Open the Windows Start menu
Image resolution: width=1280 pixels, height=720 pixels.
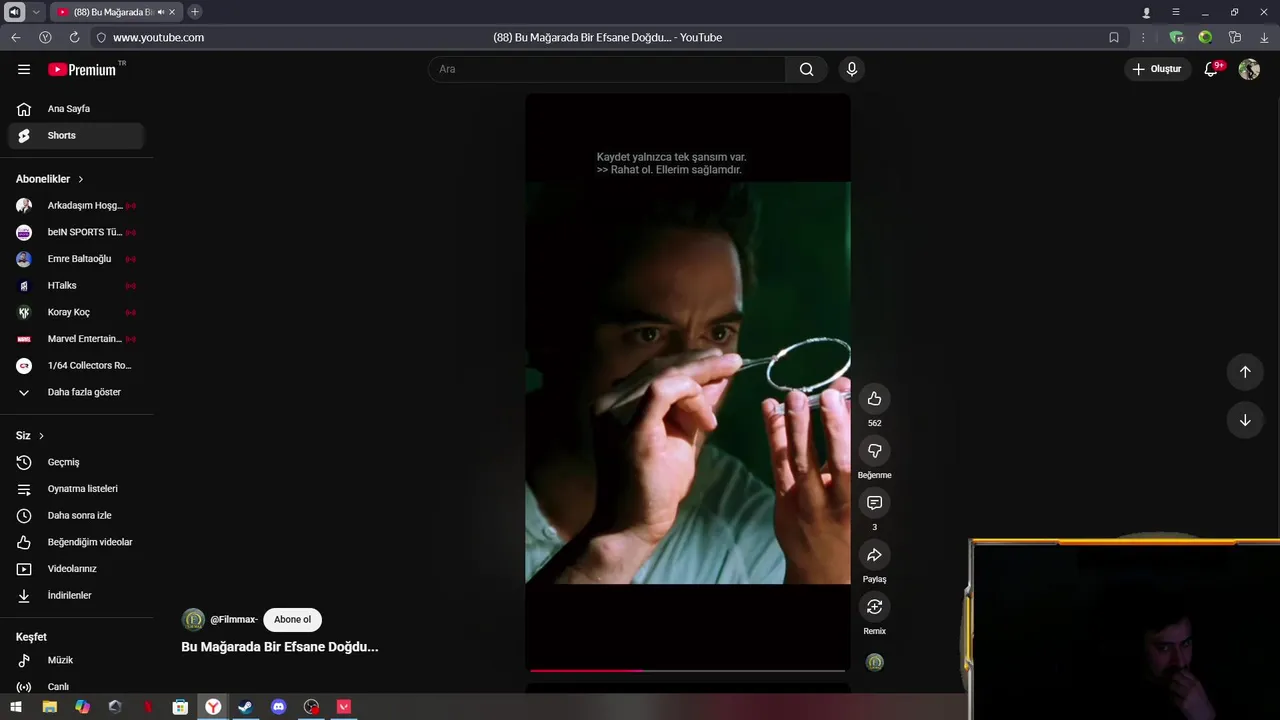pyautogui.click(x=16, y=707)
